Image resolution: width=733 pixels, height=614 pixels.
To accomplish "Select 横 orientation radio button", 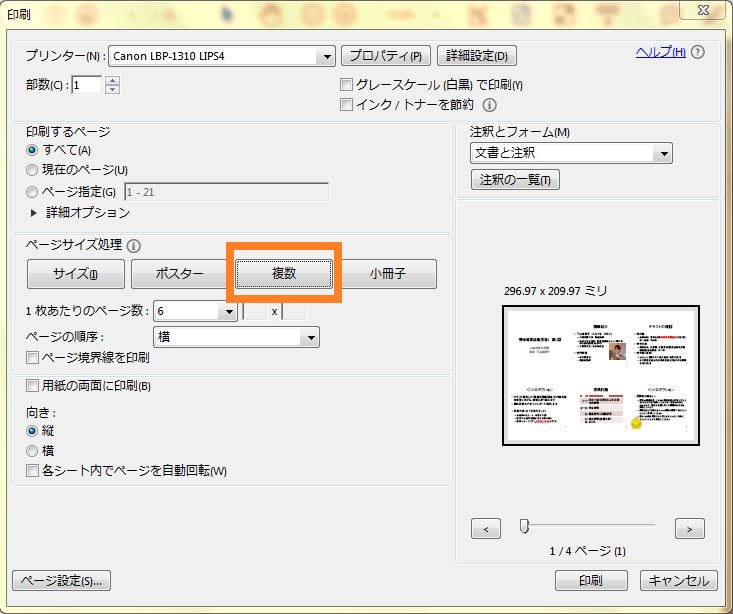I will pyautogui.click(x=32, y=451).
